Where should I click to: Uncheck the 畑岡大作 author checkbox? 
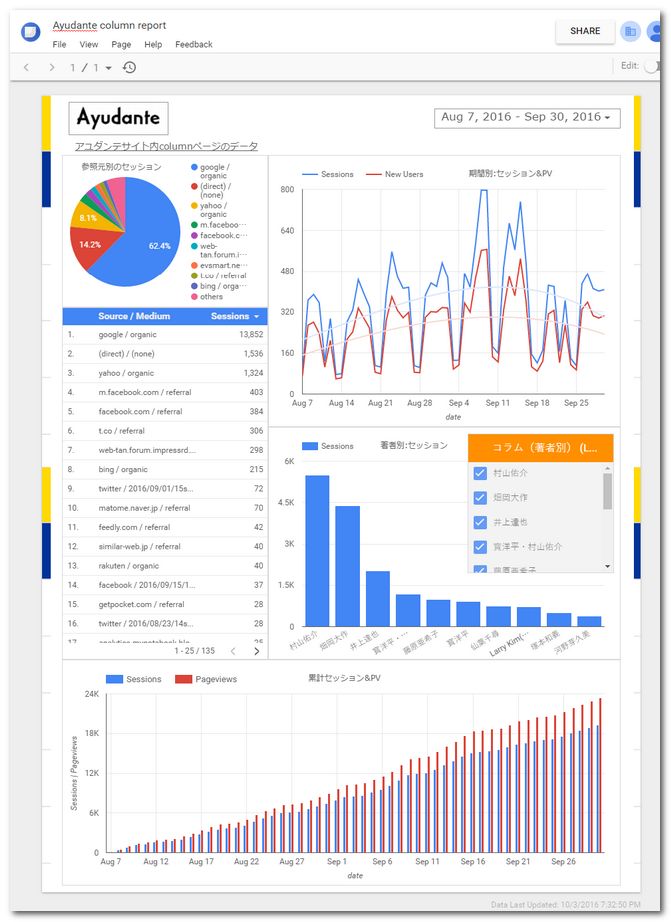tap(480, 497)
